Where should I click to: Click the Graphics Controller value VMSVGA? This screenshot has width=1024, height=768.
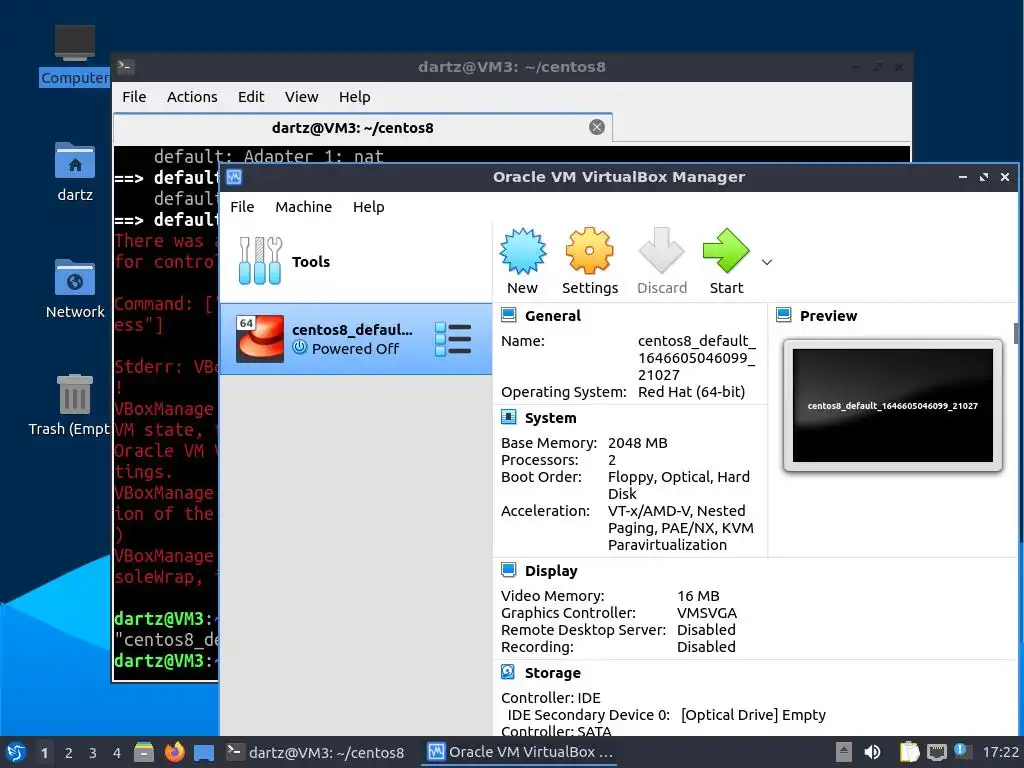tap(707, 613)
